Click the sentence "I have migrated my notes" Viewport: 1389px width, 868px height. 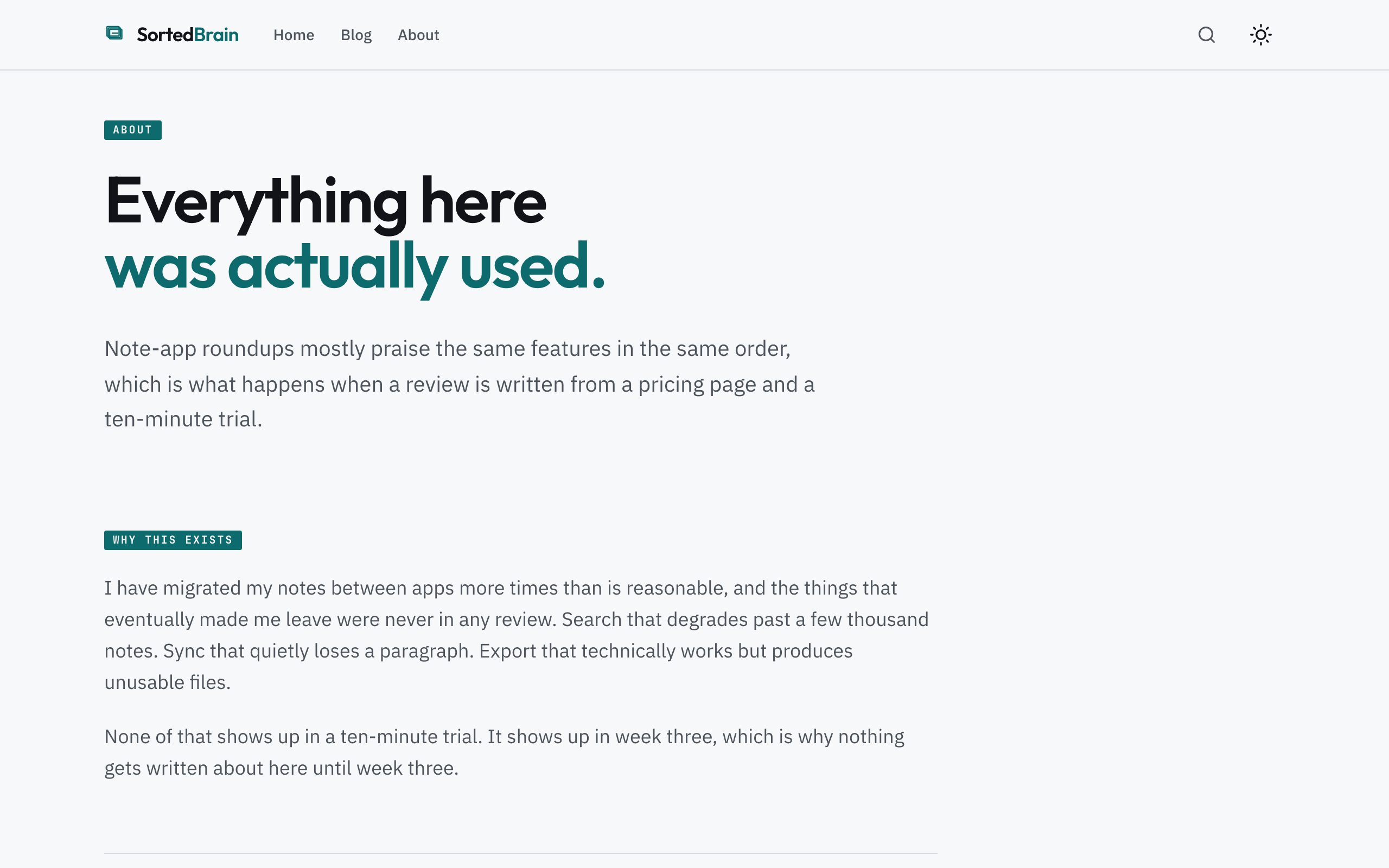click(x=215, y=589)
